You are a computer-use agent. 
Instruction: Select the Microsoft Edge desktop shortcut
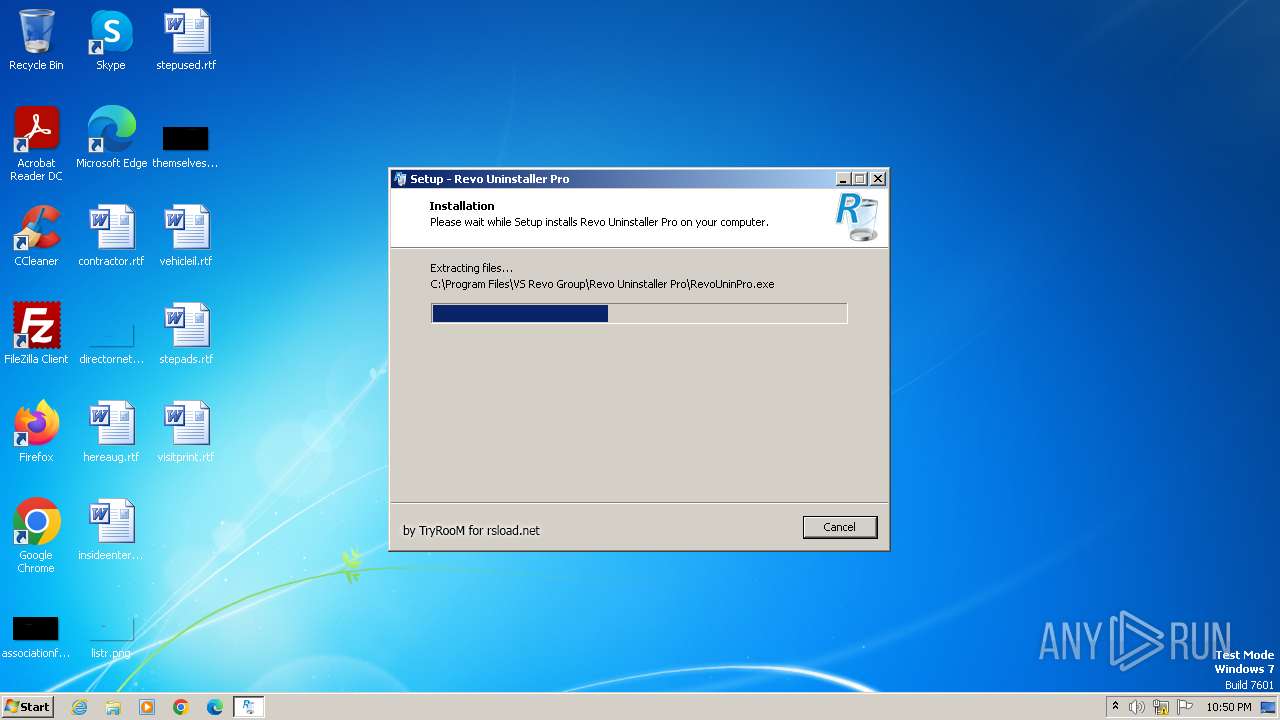[x=111, y=138]
